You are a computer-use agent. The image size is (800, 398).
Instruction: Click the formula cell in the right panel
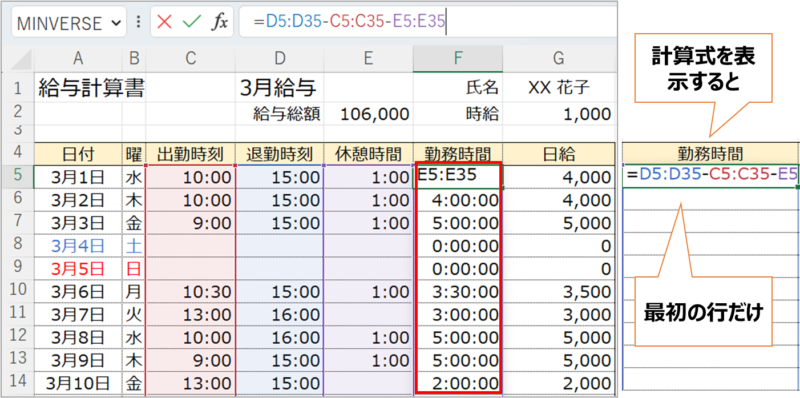(710, 177)
